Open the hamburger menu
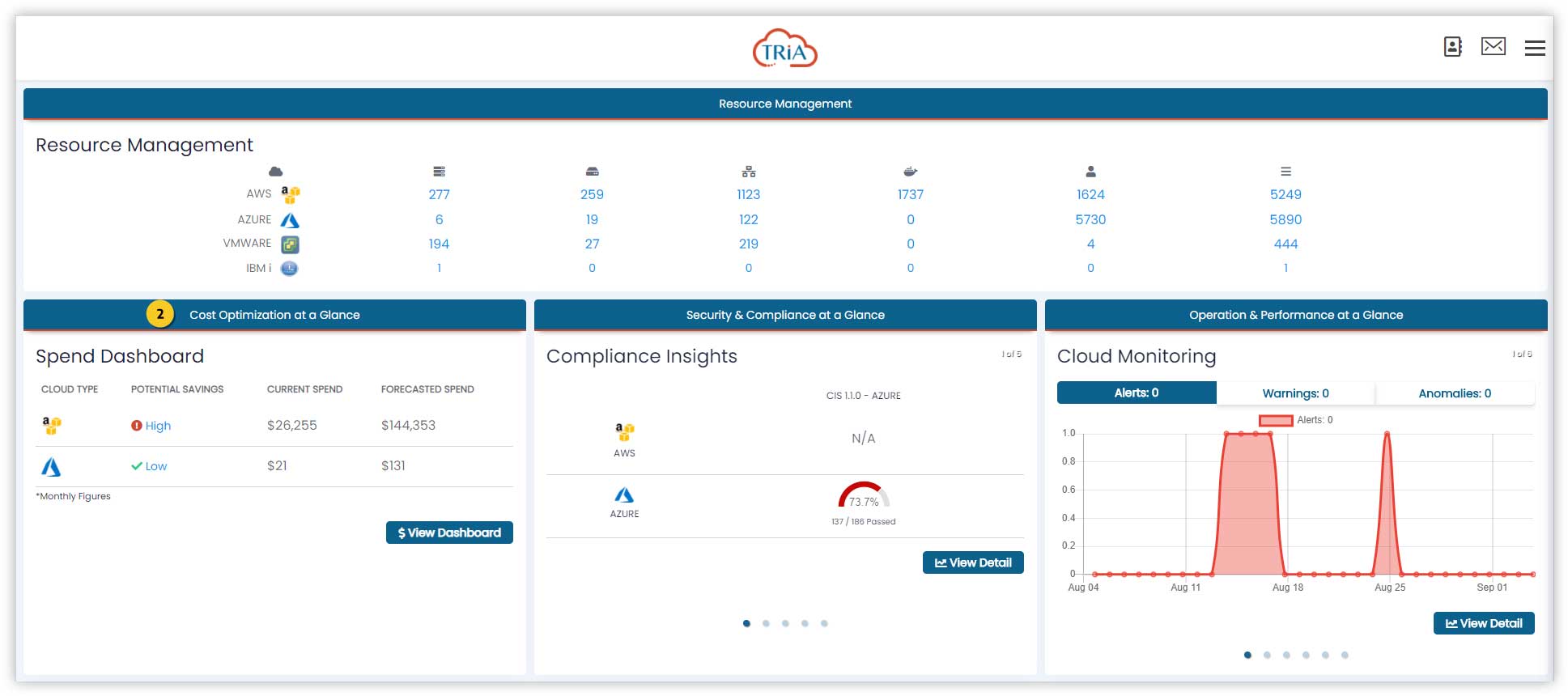 coord(1535,49)
